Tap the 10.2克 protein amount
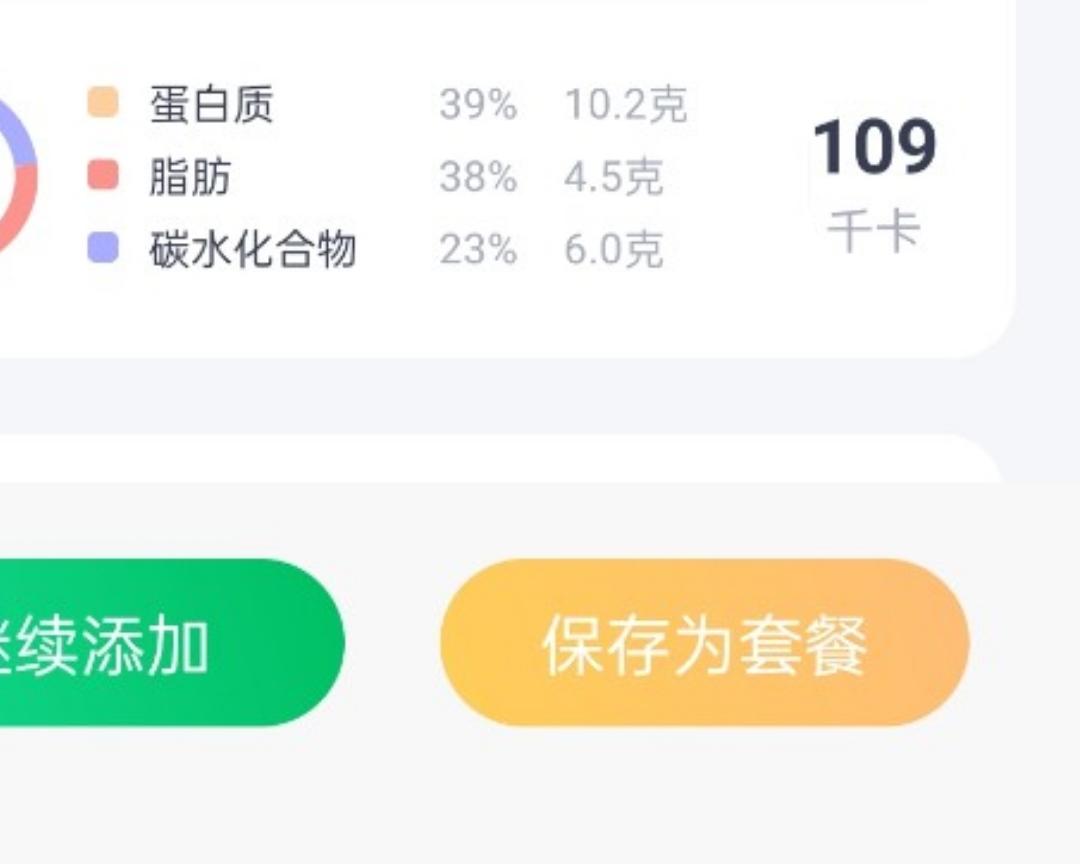This screenshot has height=864, width=1080. tap(626, 104)
